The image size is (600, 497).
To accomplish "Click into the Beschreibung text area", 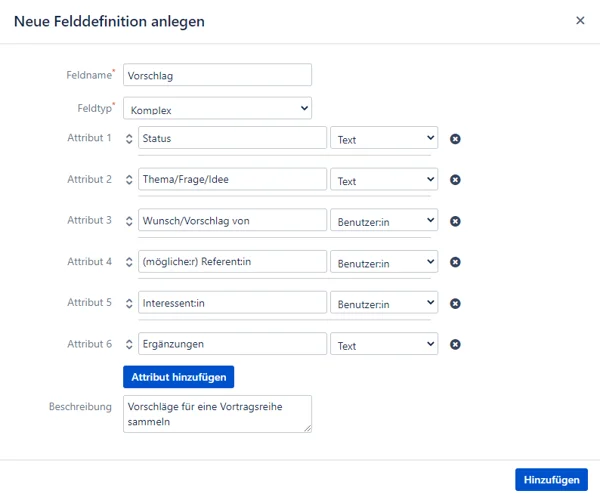I will [x=217, y=414].
